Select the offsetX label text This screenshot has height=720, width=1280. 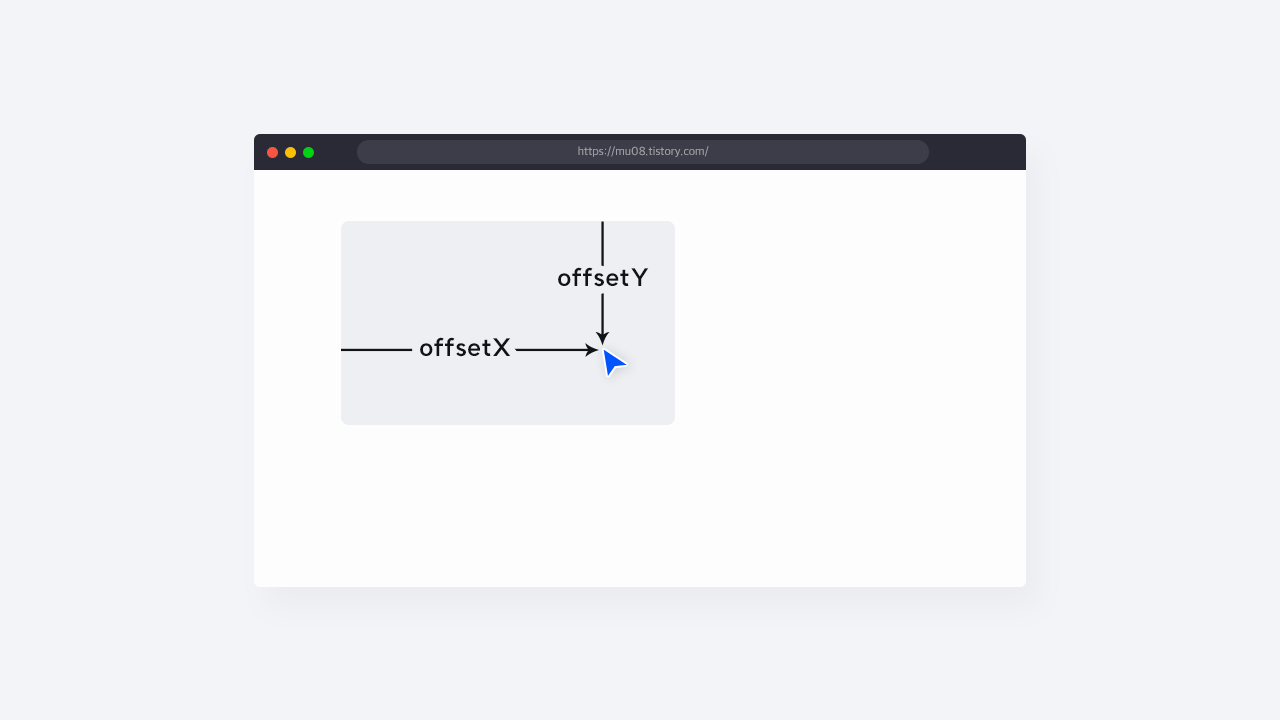(464, 348)
